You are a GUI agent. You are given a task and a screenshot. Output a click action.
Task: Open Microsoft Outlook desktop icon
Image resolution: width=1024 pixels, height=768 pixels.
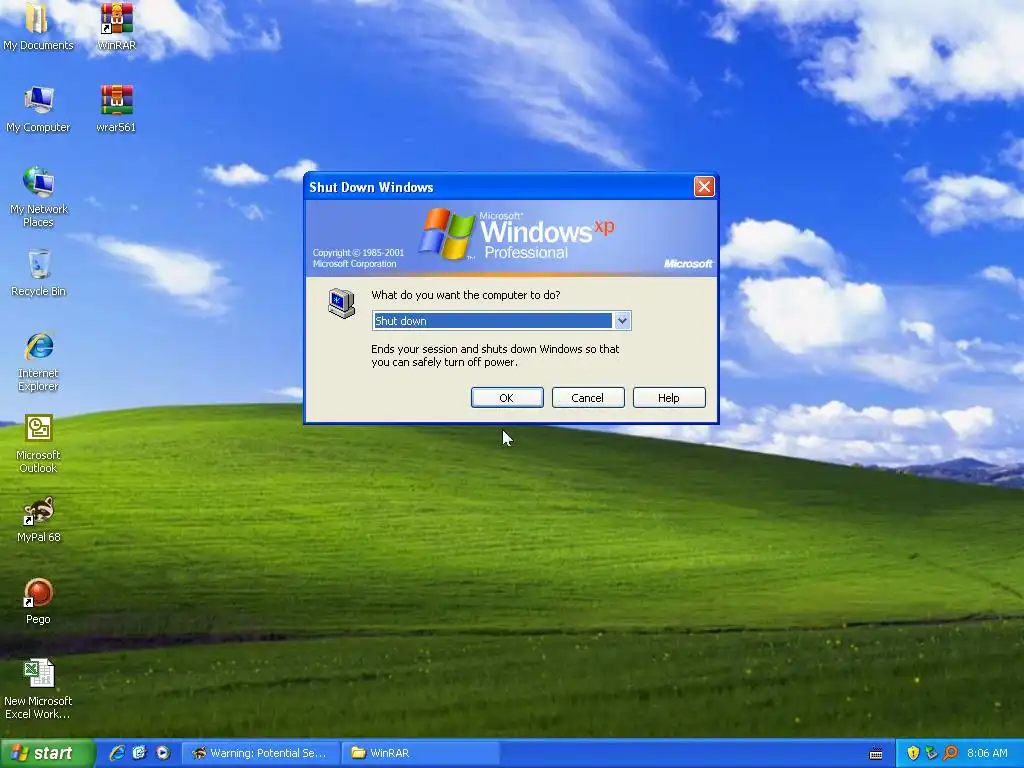[x=38, y=443]
